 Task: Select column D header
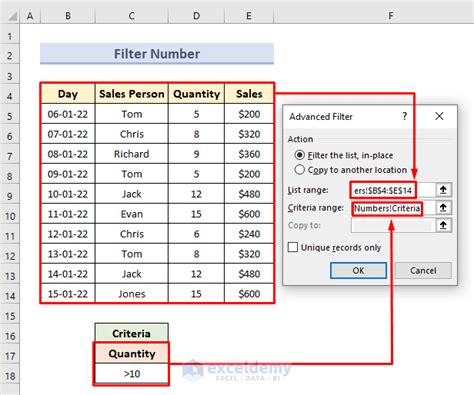coord(197,16)
